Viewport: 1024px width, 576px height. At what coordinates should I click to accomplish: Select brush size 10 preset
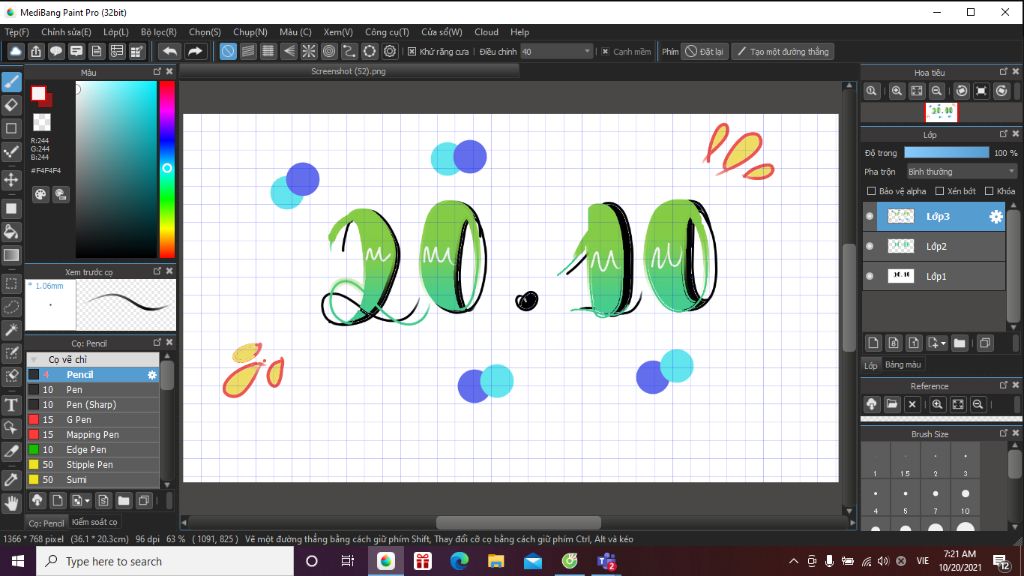(x=965, y=500)
